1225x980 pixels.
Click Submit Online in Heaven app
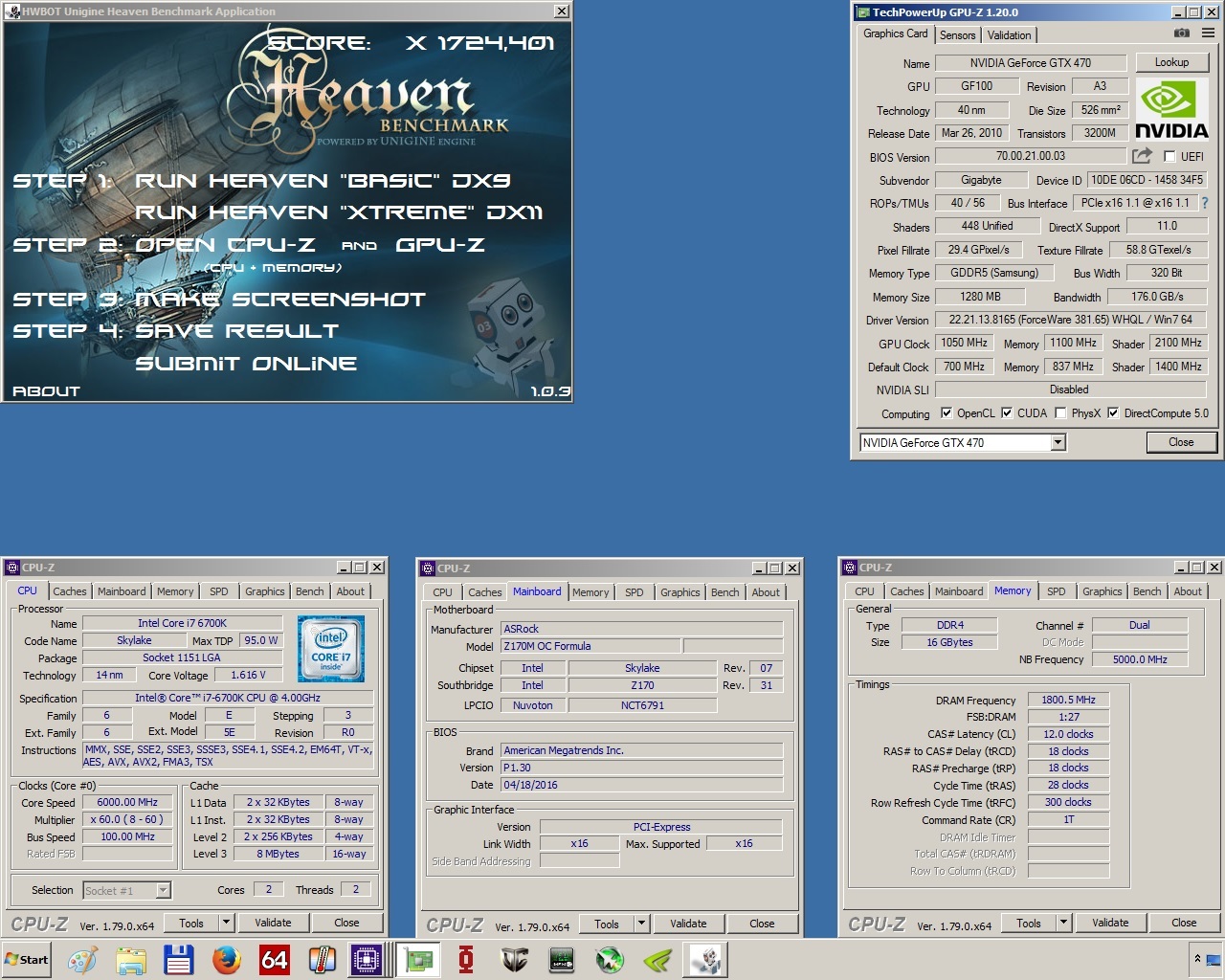point(246,364)
